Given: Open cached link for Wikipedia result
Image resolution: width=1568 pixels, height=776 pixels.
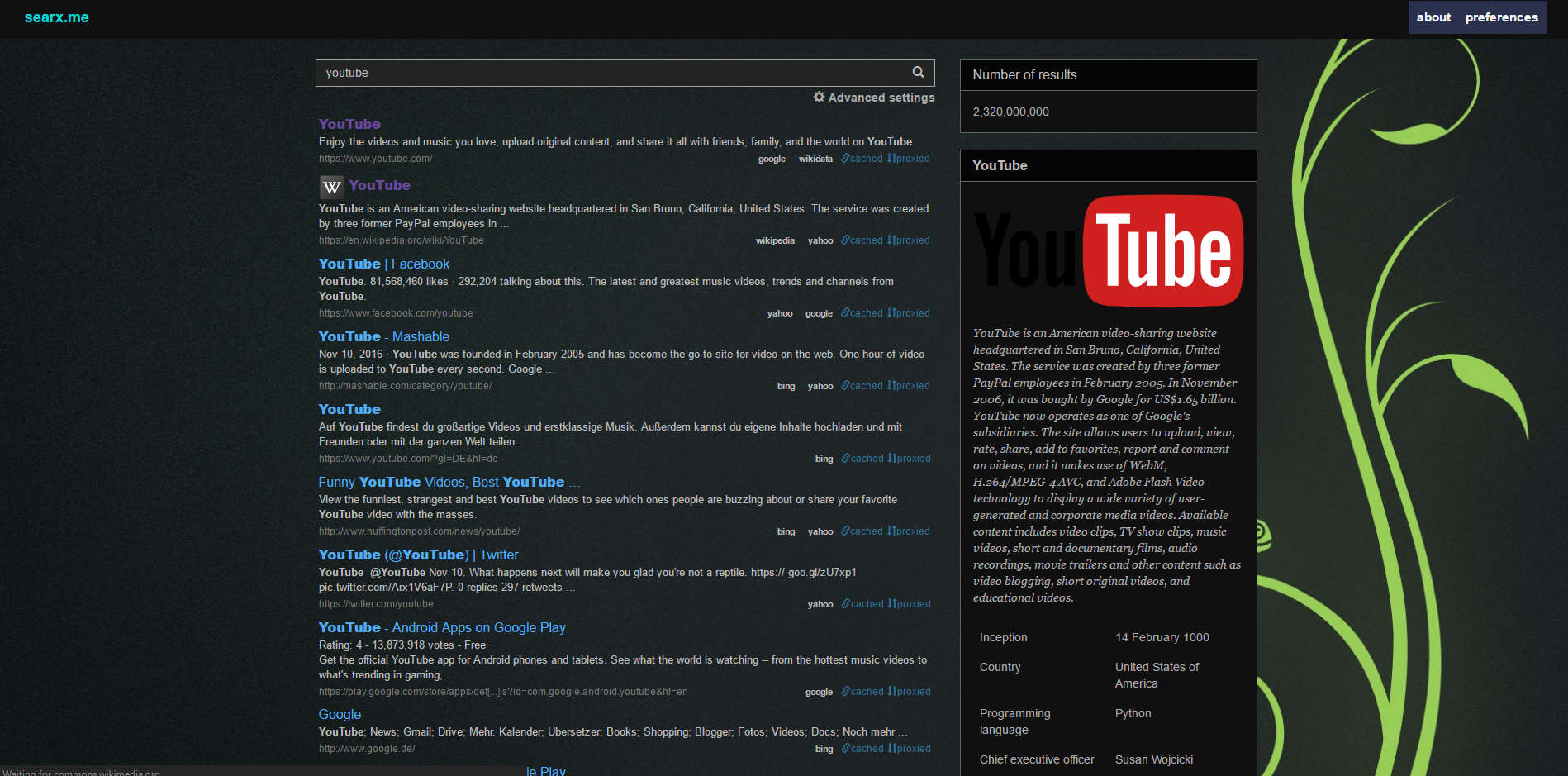Looking at the screenshot, I should tap(862, 240).
